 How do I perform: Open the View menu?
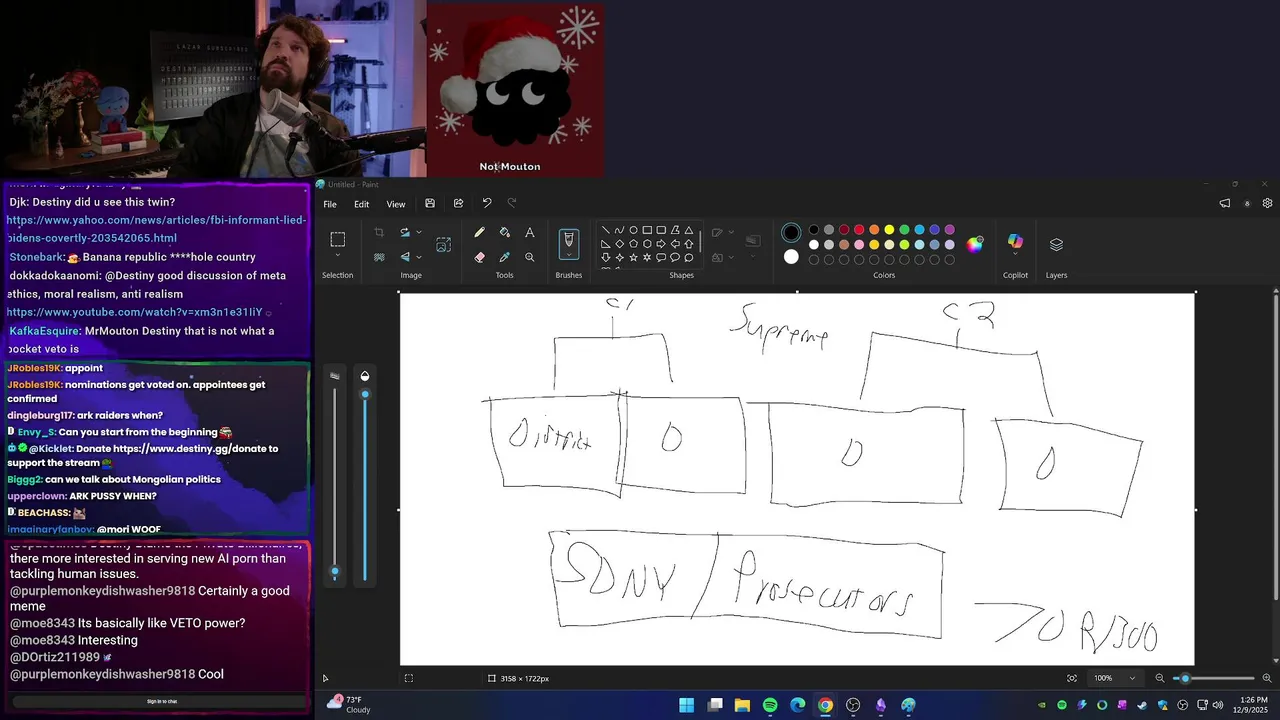[x=396, y=204]
